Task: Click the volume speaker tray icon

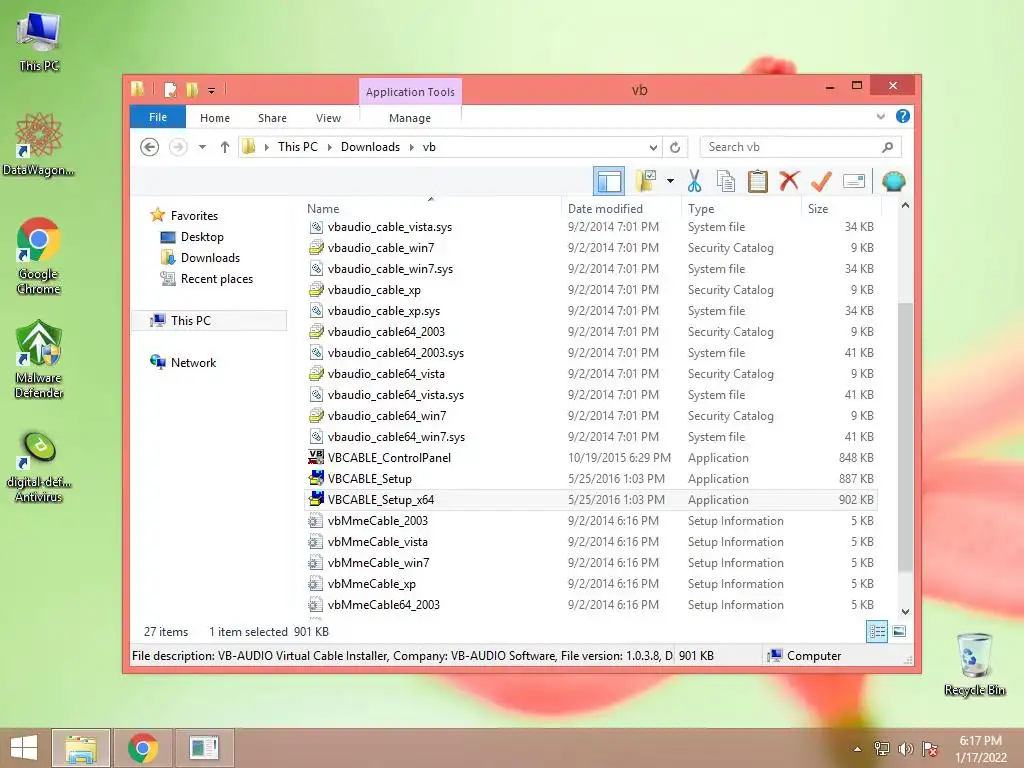Action: click(906, 749)
